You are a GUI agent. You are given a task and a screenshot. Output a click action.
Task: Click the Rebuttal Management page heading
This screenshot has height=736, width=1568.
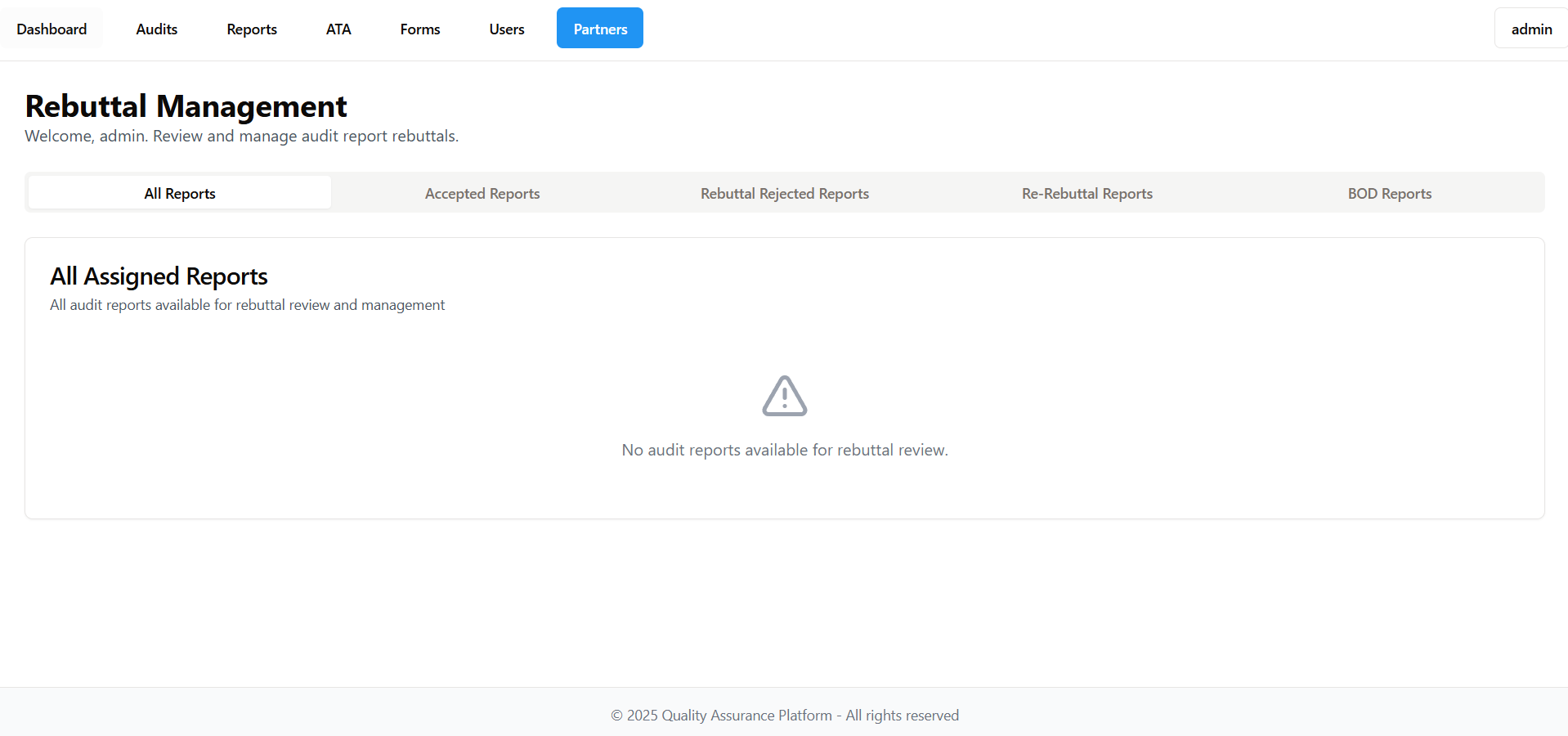pos(186,106)
